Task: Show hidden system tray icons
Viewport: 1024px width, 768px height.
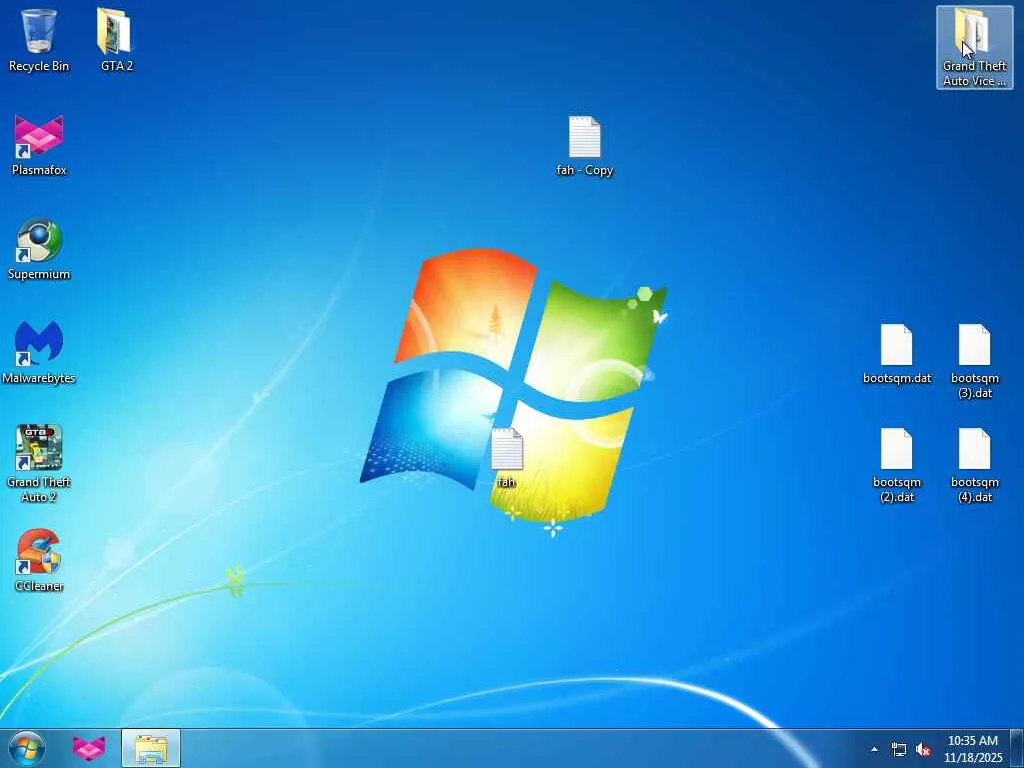Action: 874,749
